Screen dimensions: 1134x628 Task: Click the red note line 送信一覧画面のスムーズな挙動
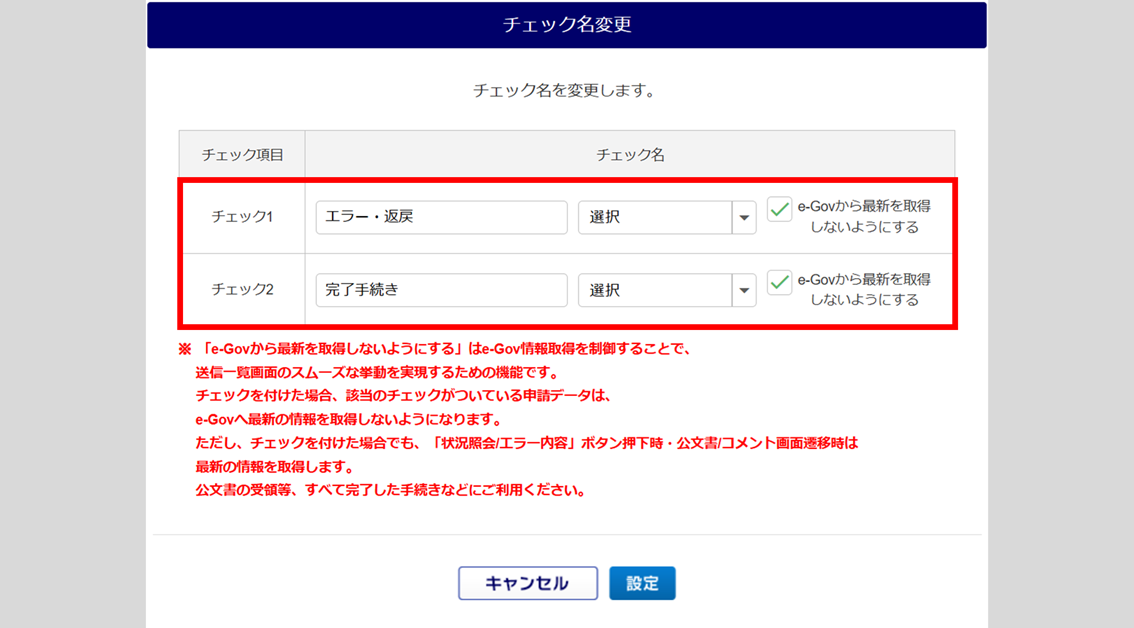tap(377, 373)
